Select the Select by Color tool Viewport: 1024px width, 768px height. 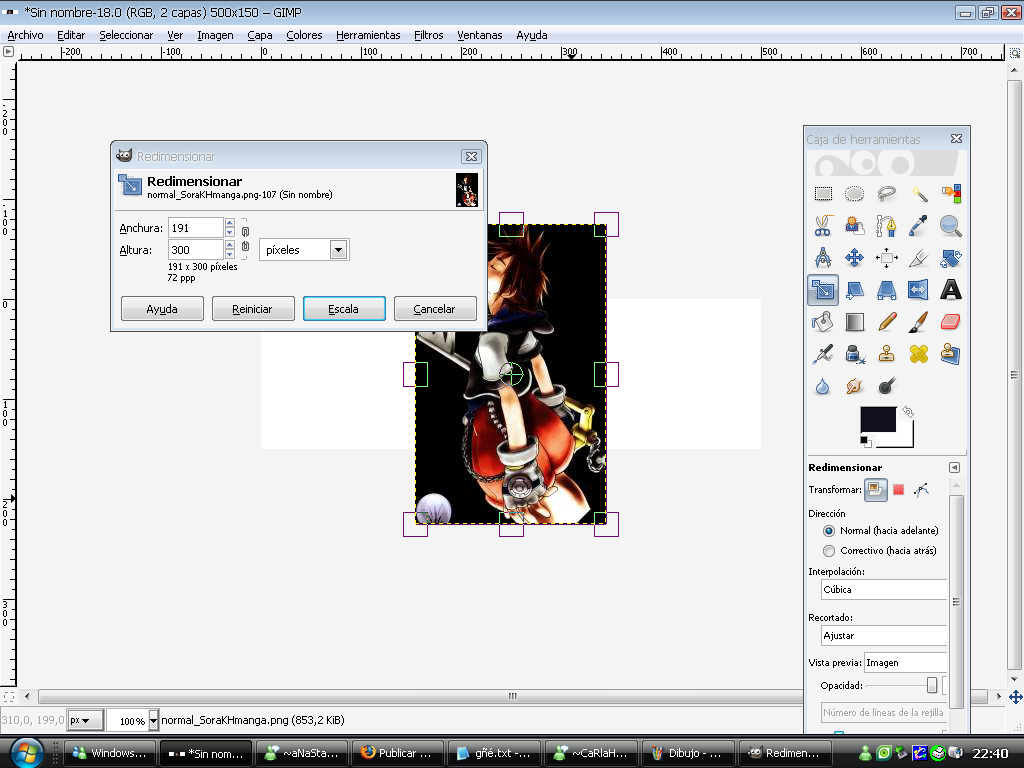(x=951, y=194)
